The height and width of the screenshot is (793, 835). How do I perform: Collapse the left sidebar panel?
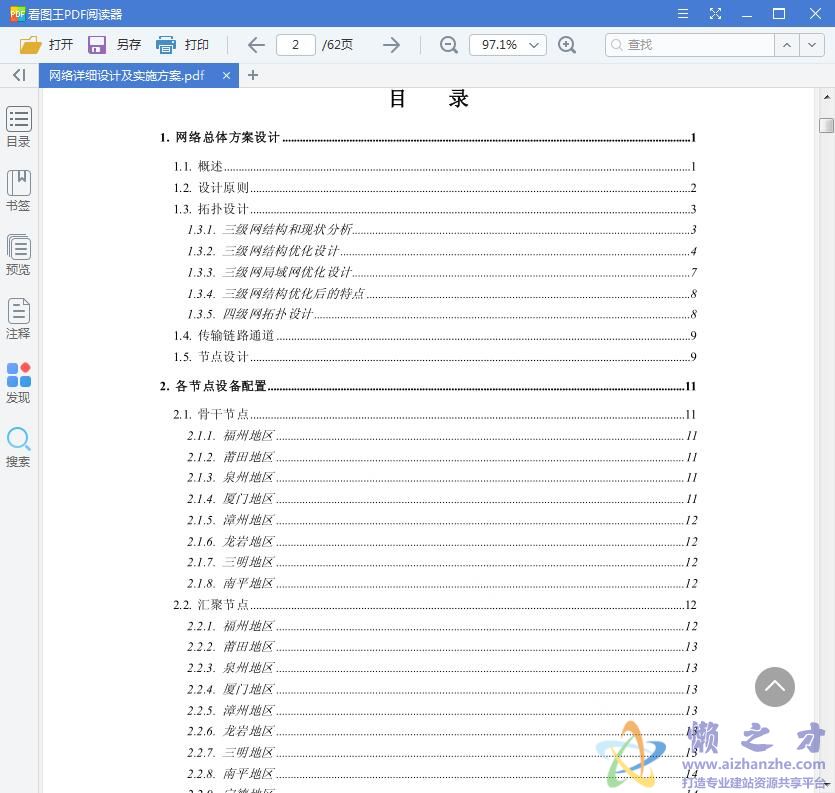tap(17, 75)
